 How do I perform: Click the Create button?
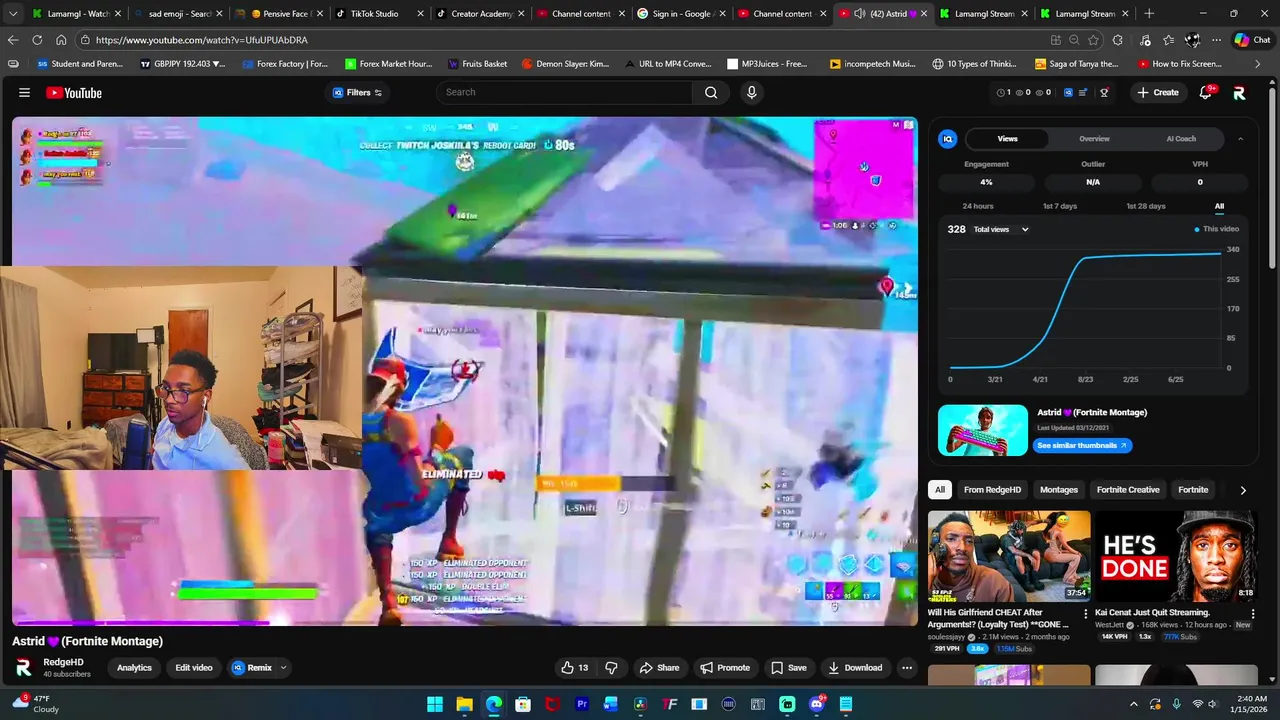click(1158, 92)
